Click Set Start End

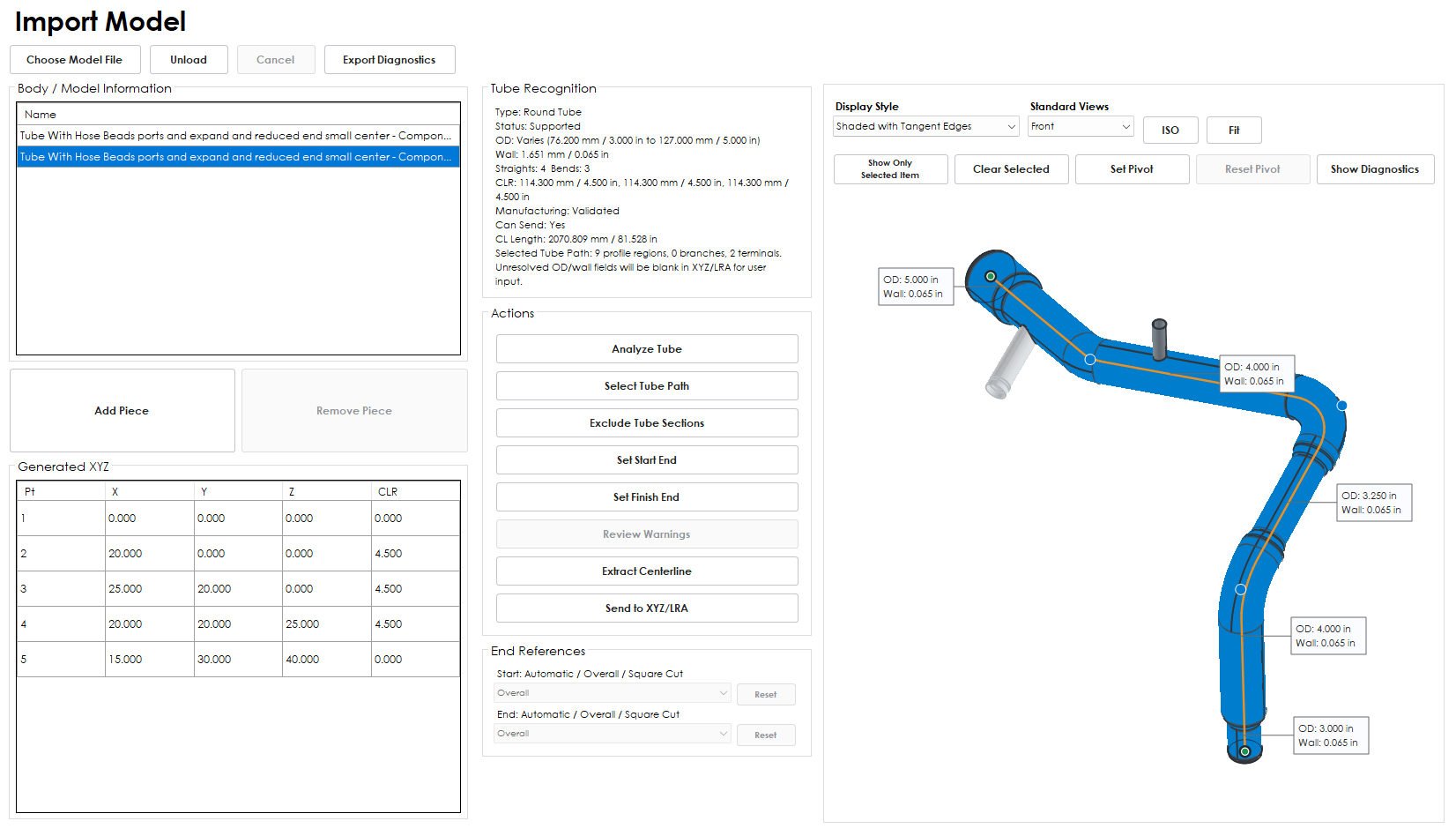click(x=647, y=460)
